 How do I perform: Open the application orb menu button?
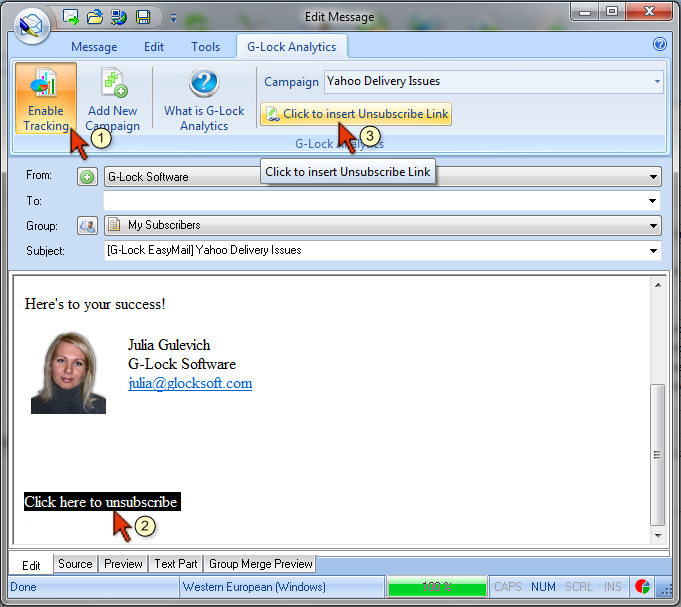(31, 26)
